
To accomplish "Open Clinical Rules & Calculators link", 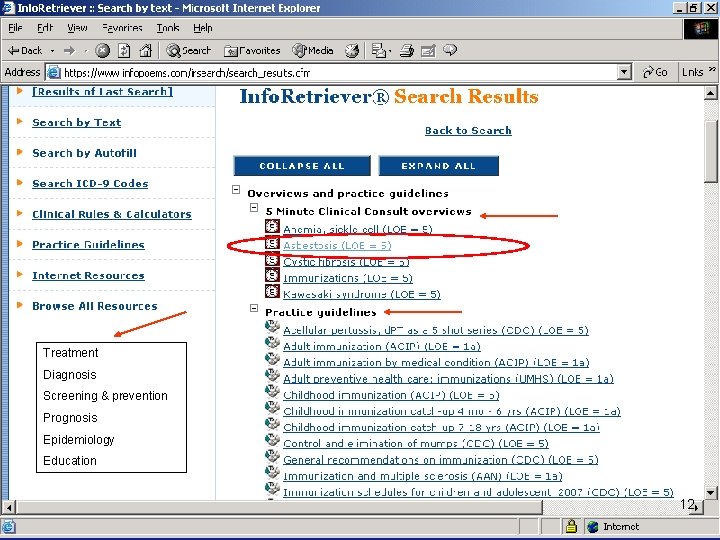I will pos(112,214).
